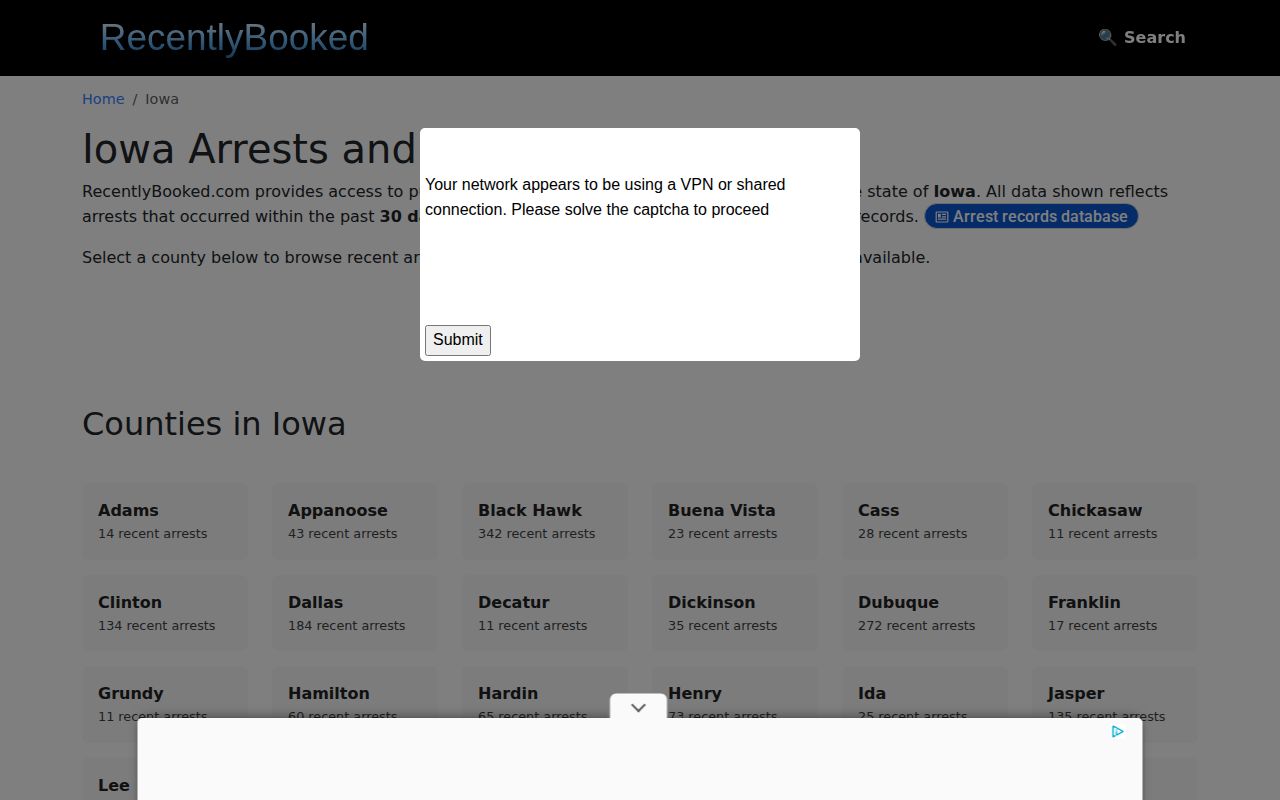Select the Cass county card
This screenshot has height=800, width=1280.
point(925,521)
